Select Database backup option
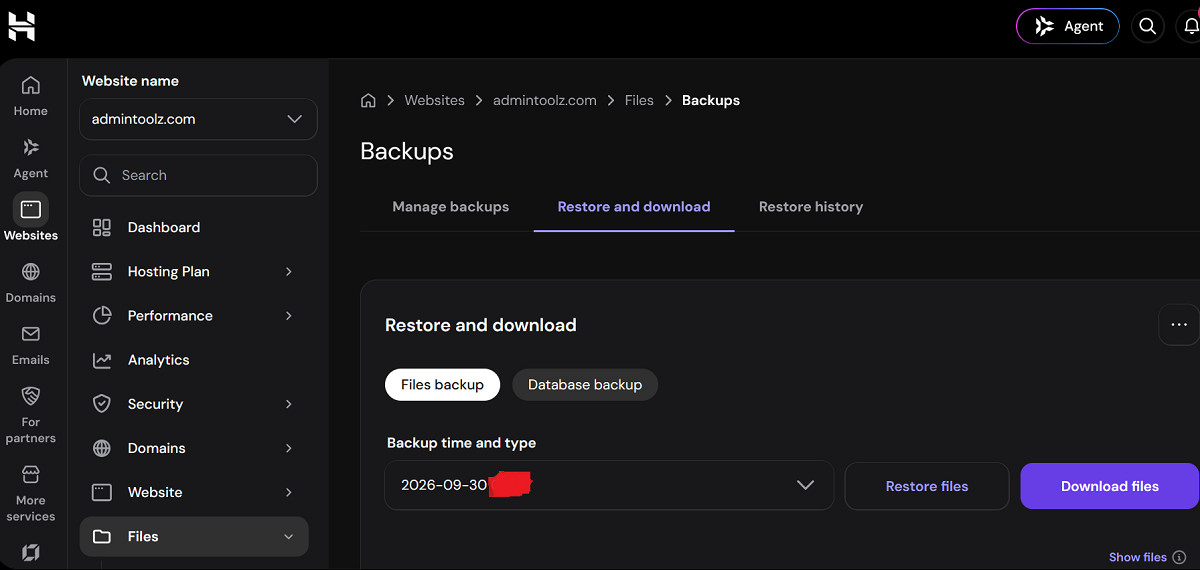 585,384
